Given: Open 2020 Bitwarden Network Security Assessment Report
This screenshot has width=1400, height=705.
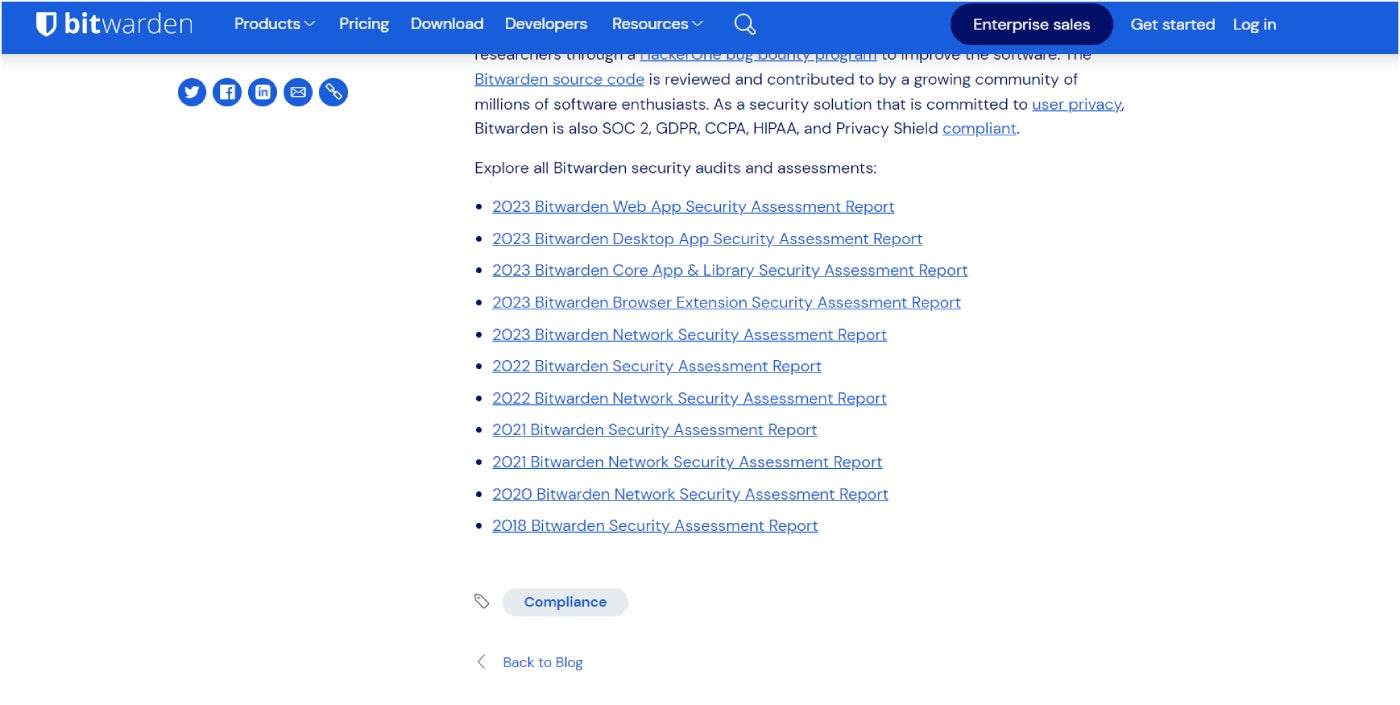Looking at the screenshot, I should pos(690,494).
